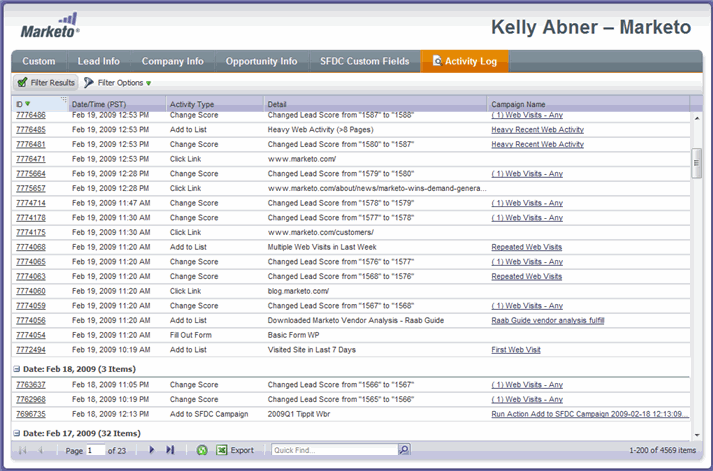Image resolution: width=713 pixels, height=471 pixels.
Task: Open activity ID 7774178
Action: point(31,218)
